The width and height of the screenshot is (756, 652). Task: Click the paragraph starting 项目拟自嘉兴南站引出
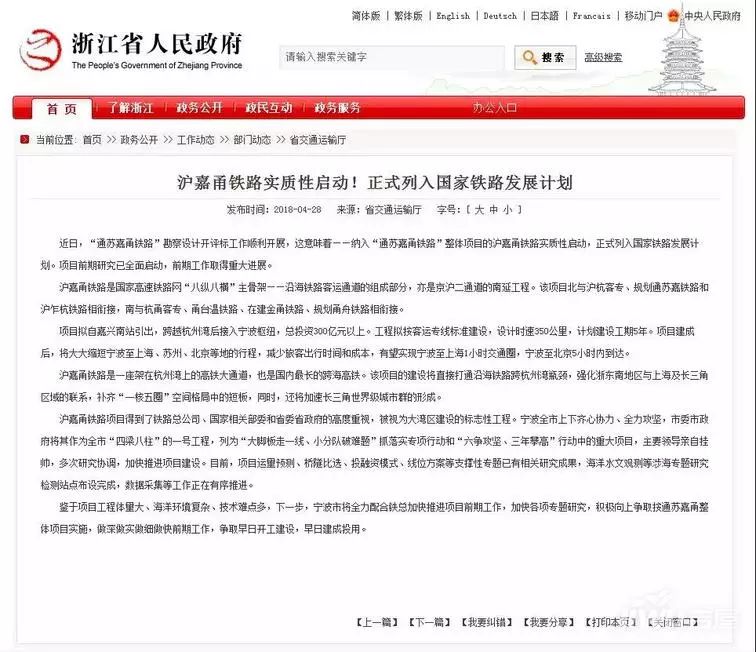(x=367, y=342)
